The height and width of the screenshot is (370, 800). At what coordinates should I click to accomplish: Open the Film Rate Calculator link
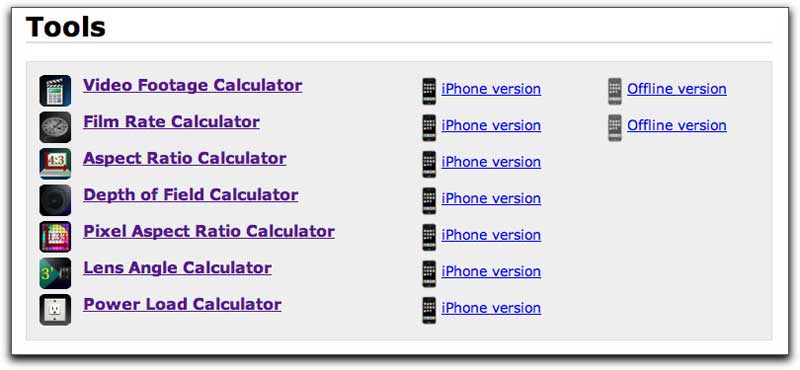[171, 122]
